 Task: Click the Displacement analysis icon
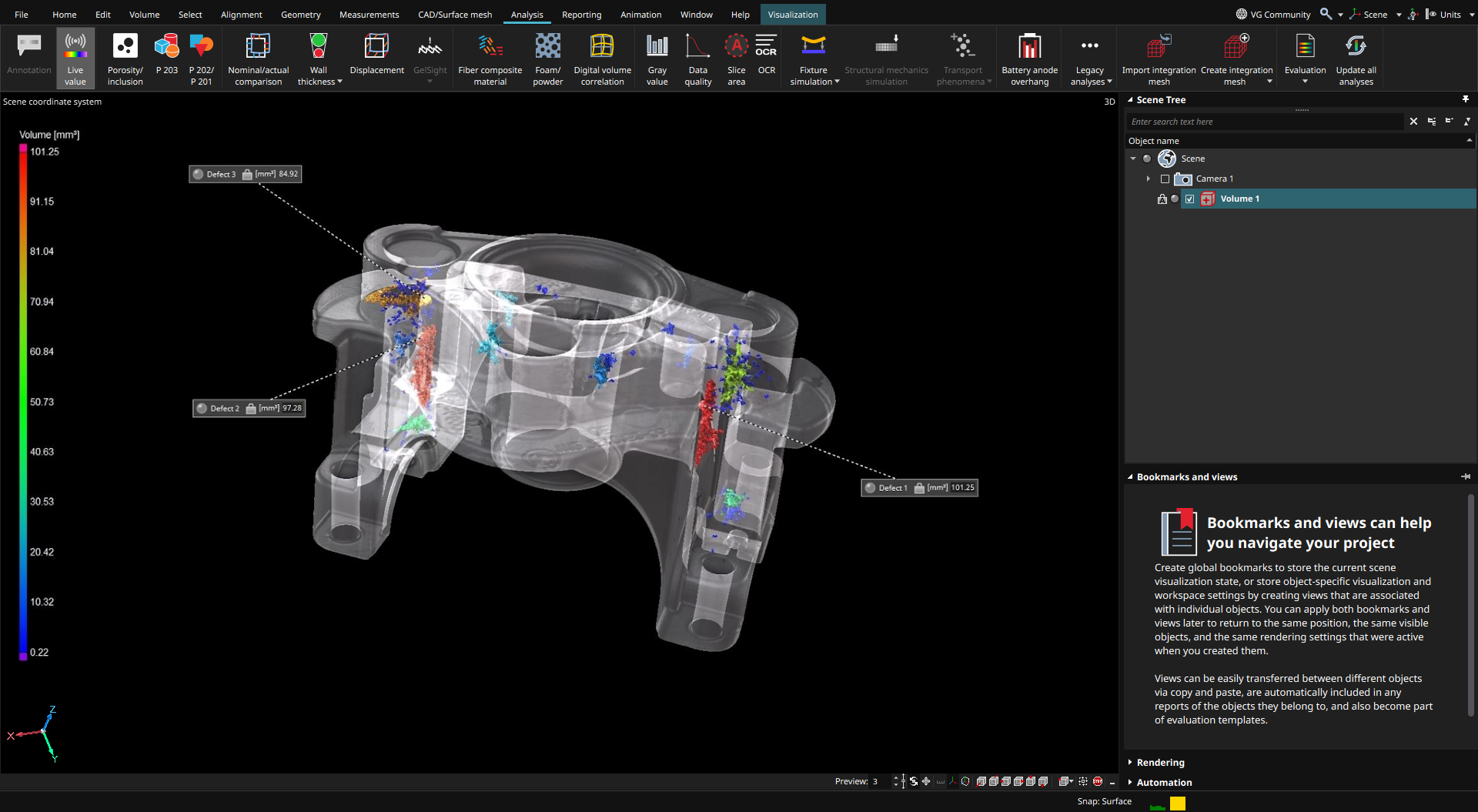click(x=376, y=54)
